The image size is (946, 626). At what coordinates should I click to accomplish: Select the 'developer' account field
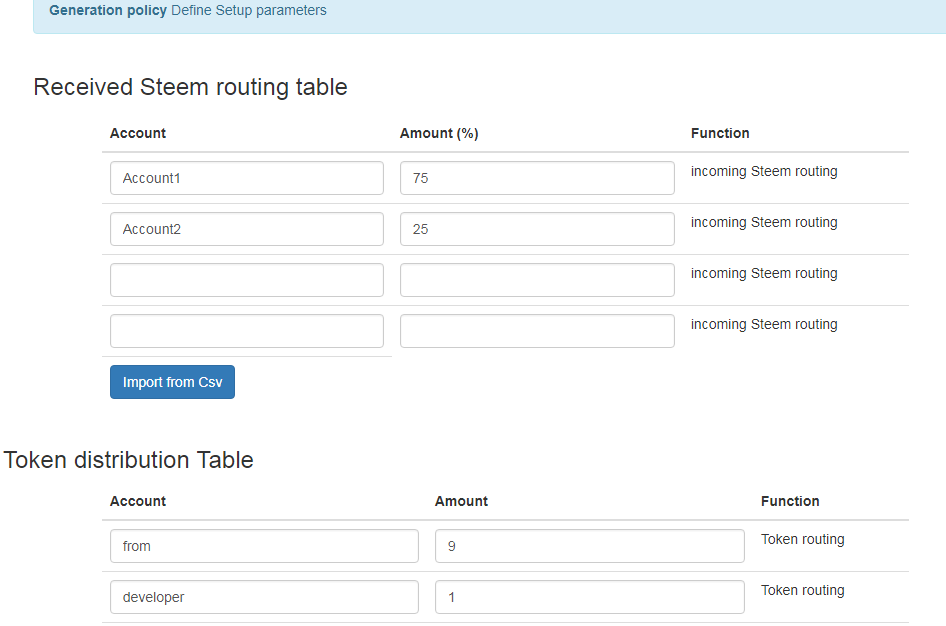pos(264,597)
